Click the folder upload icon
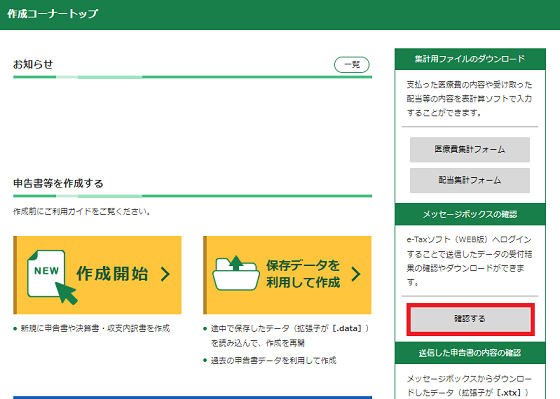This screenshot has width=560, height=399. (x=236, y=273)
